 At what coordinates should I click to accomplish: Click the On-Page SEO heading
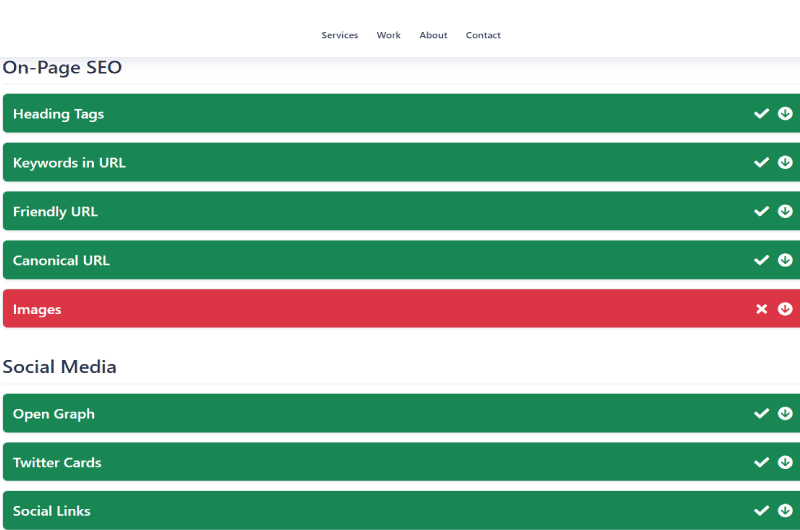62,67
